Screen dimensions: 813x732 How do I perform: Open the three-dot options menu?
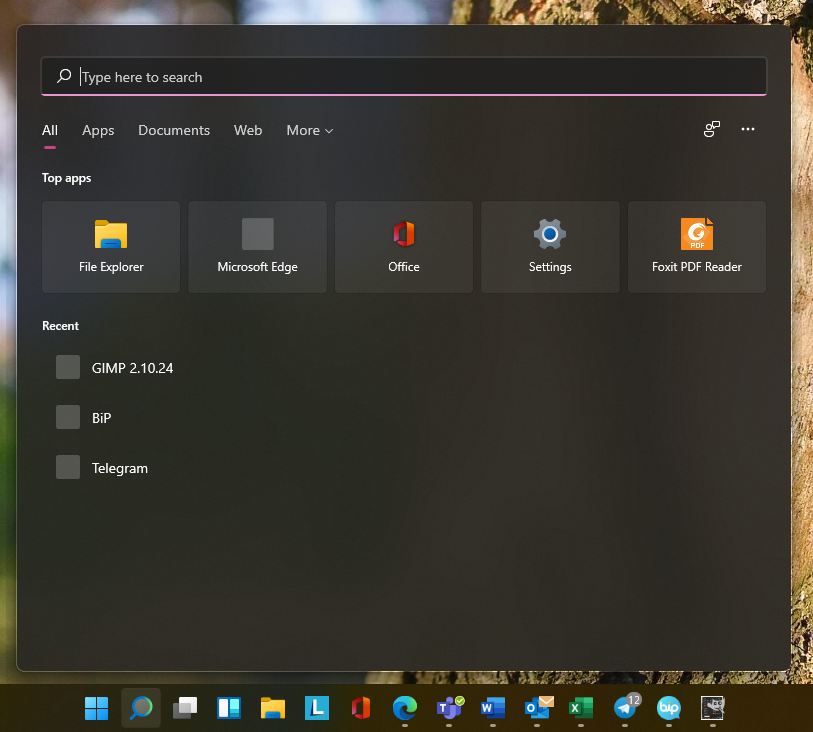748,129
